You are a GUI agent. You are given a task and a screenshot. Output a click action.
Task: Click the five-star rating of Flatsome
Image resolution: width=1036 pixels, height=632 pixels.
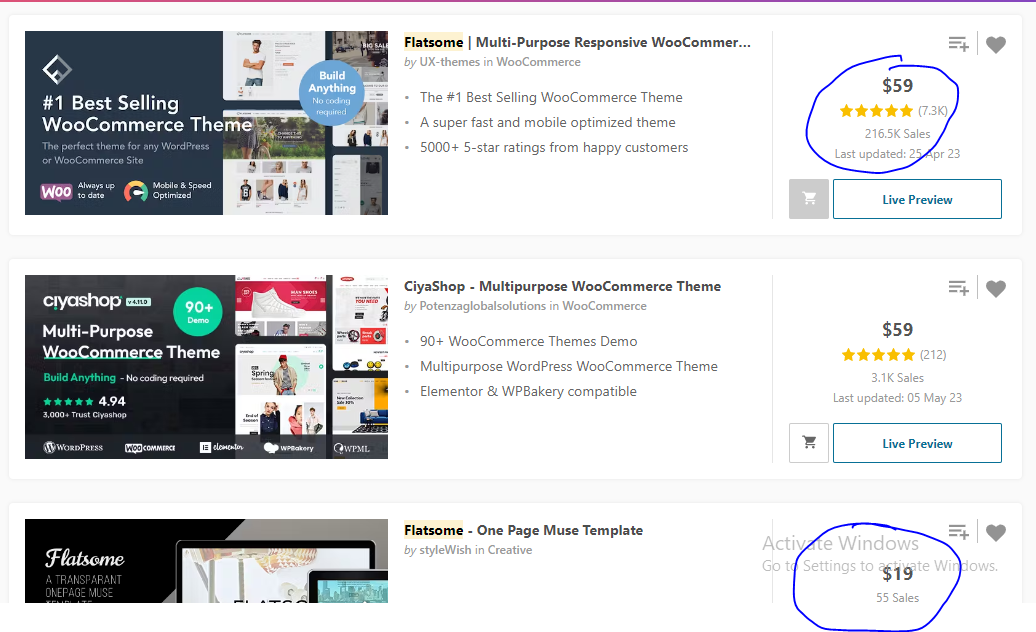876,111
